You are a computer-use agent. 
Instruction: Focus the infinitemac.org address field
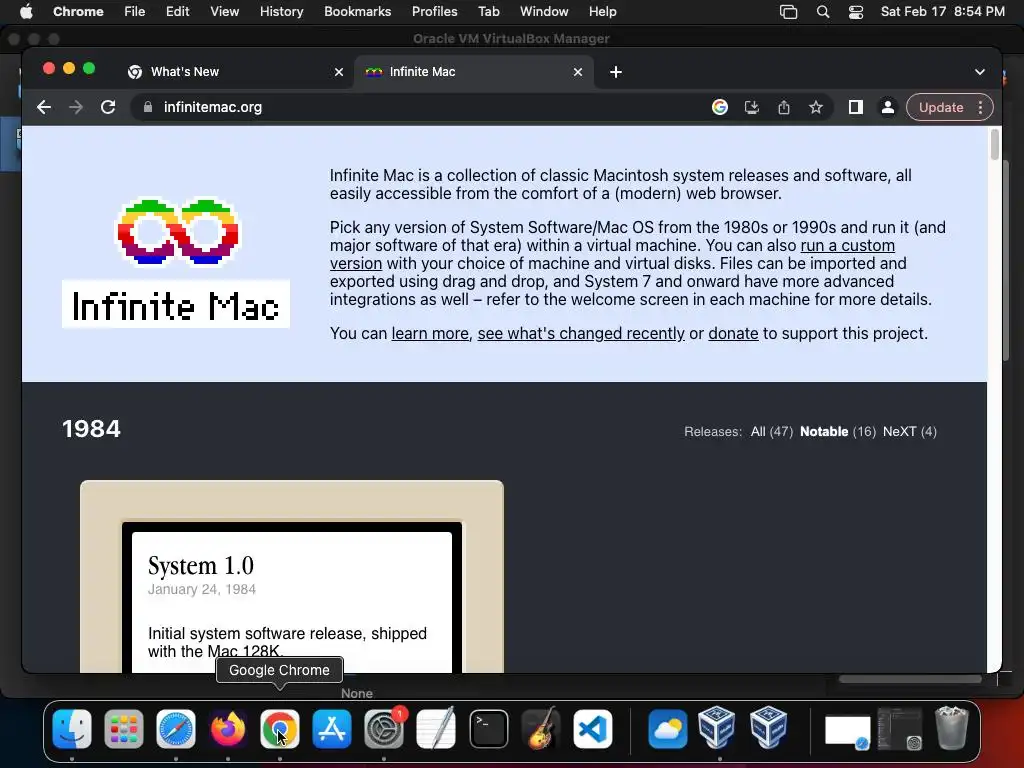tap(418, 107)
